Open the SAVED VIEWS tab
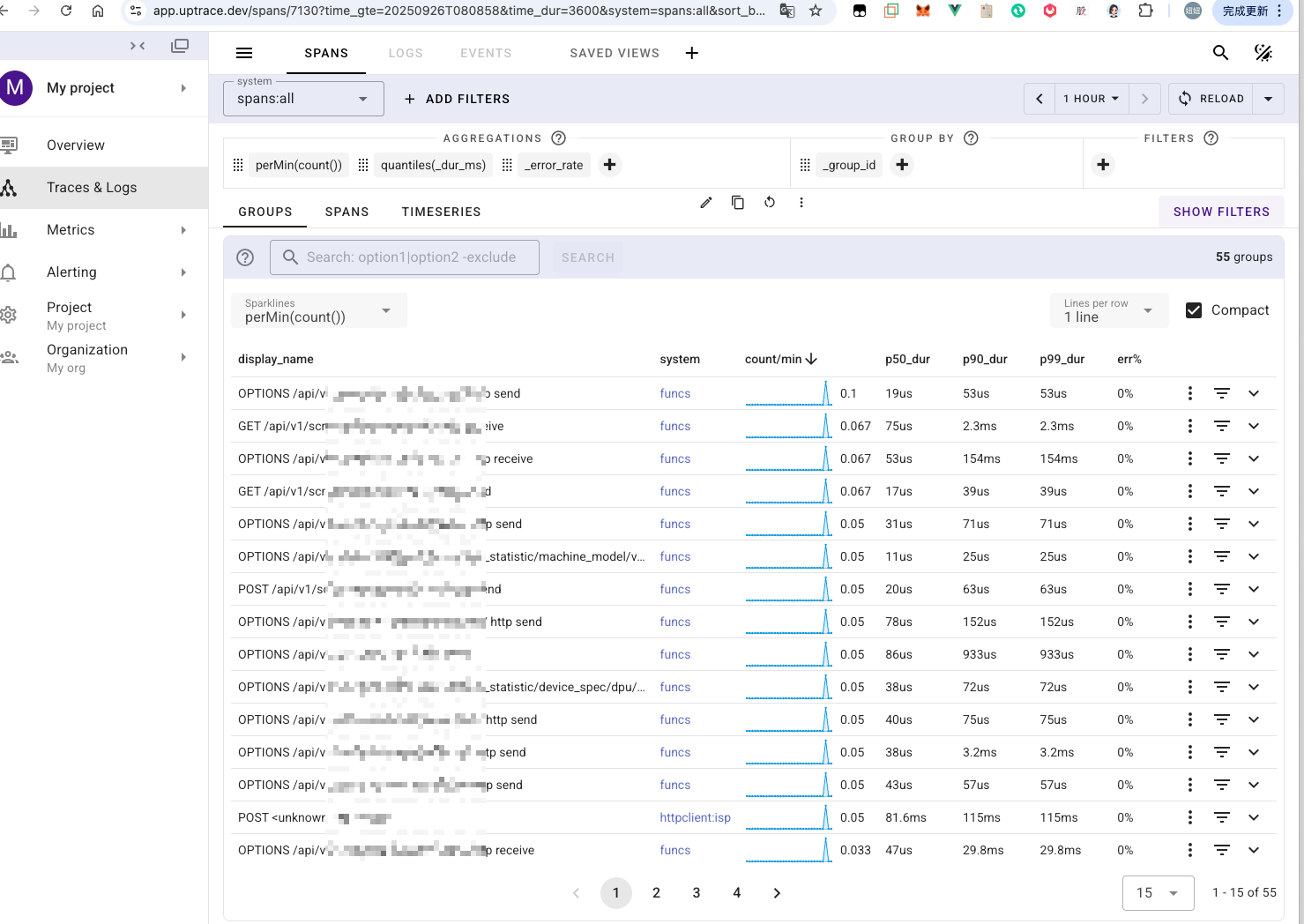Viewport: 1304px width, 924px height. coord(615,53)
